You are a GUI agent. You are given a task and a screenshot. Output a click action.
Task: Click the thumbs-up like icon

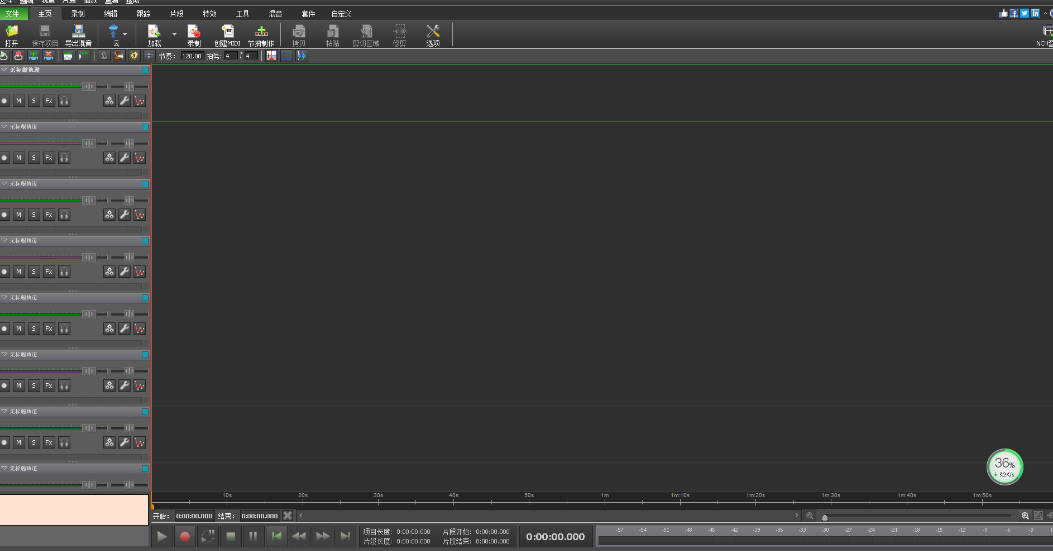point(1003,13)
